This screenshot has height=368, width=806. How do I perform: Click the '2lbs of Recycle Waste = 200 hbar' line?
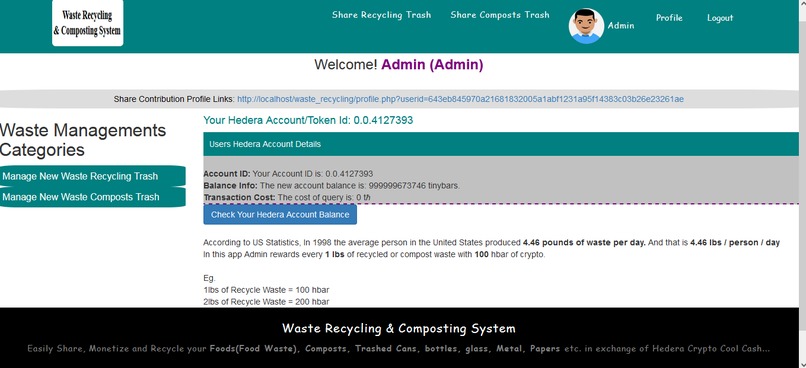point(266,302)
